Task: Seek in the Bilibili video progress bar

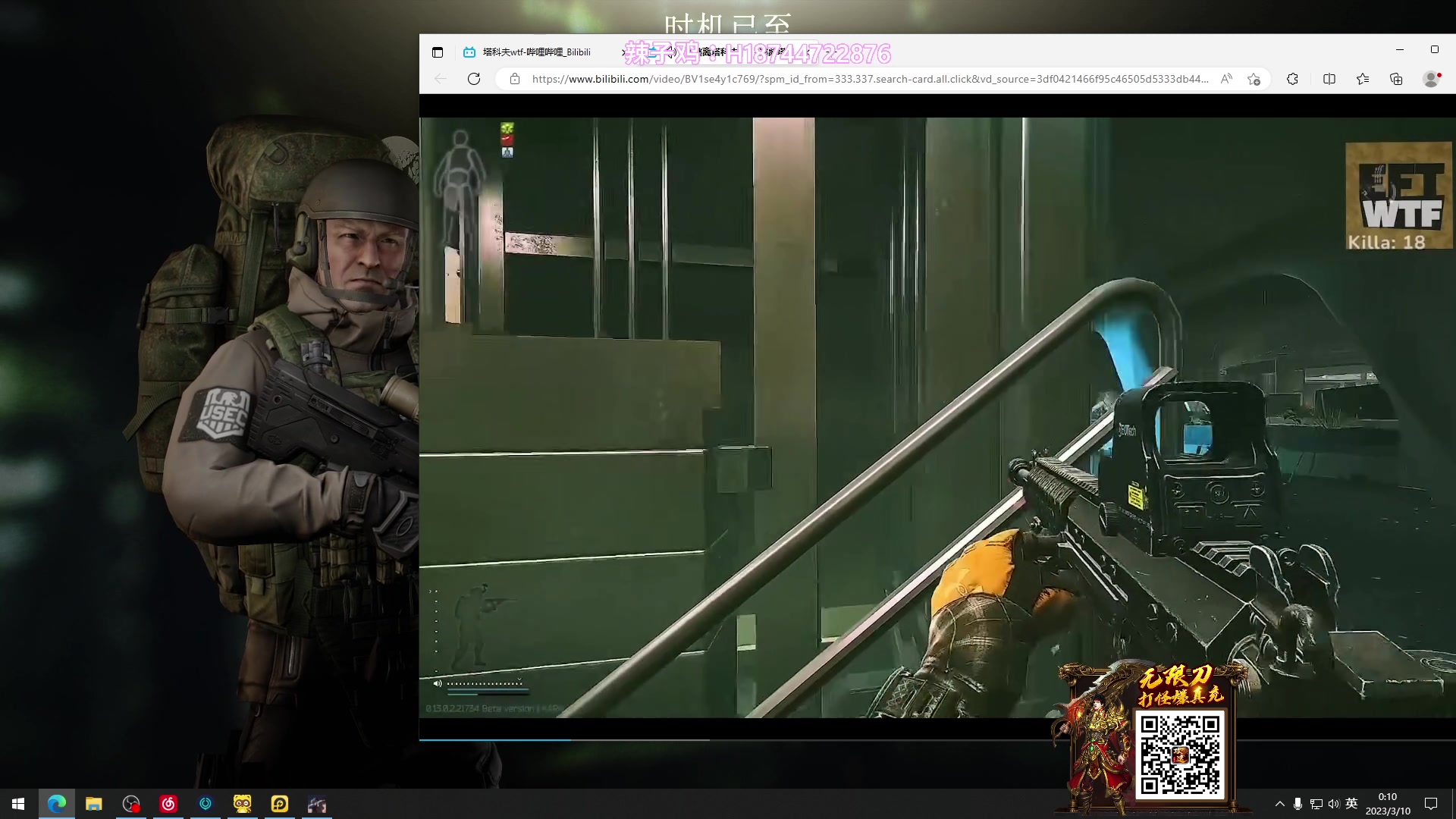Action: tap(937, 739)
